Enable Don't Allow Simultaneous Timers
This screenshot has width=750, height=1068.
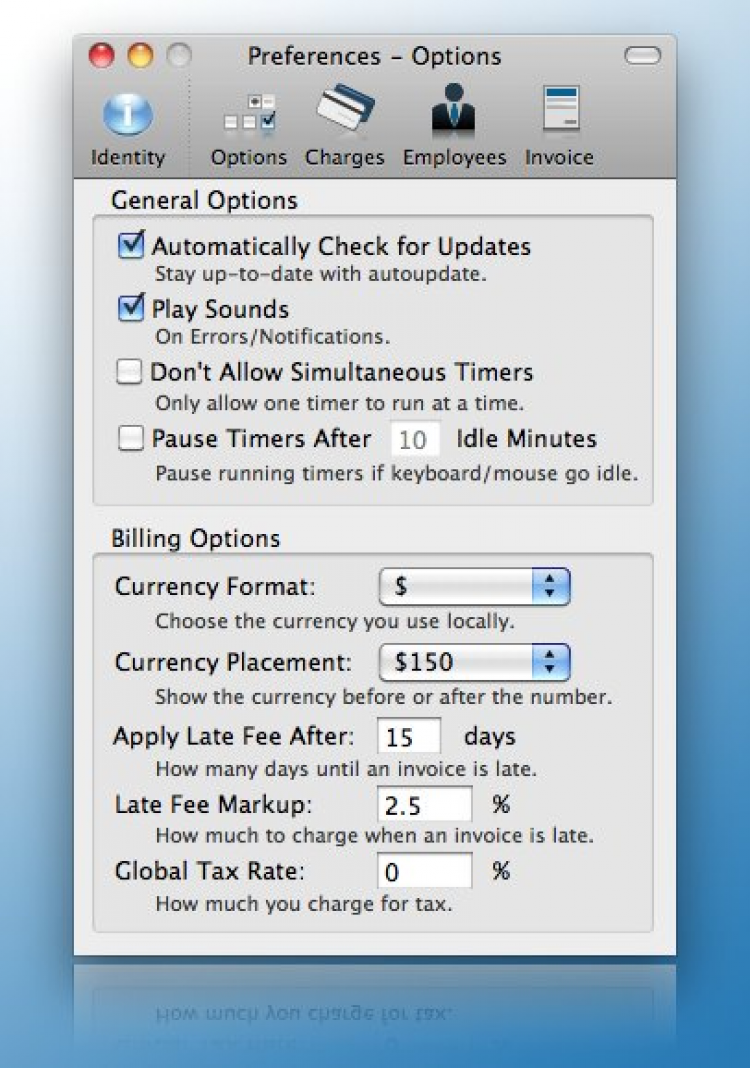click(x=129, y=372)
